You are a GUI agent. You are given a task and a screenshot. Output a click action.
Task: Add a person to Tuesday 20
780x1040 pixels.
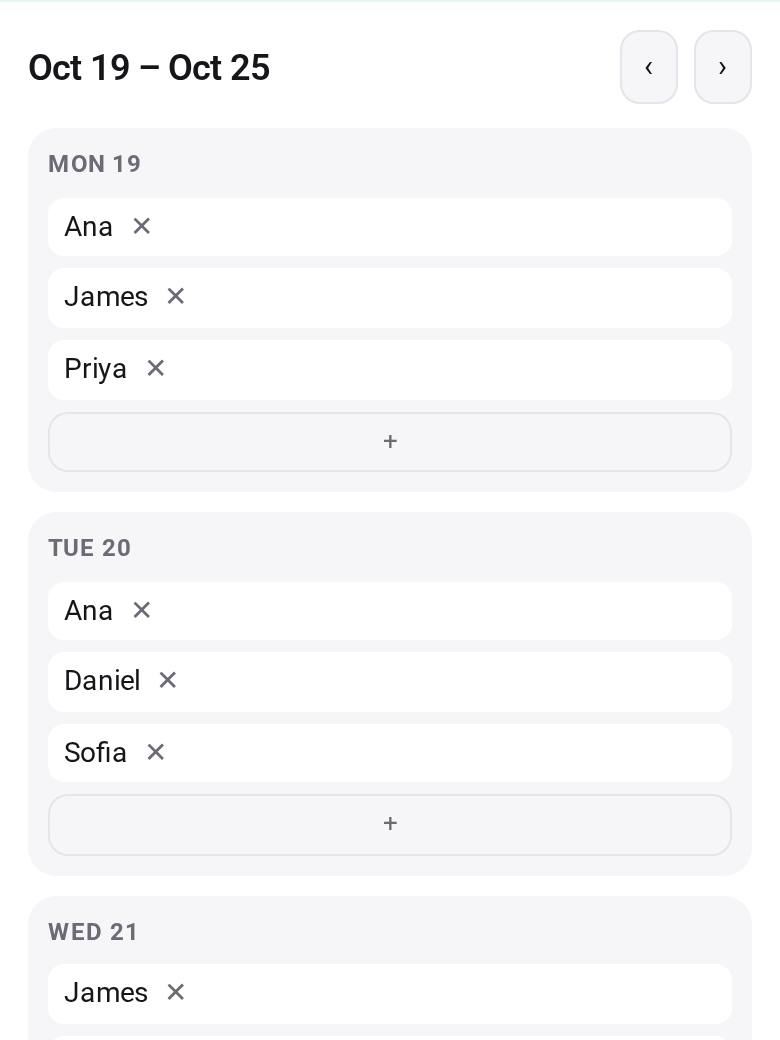pos(390,824)
